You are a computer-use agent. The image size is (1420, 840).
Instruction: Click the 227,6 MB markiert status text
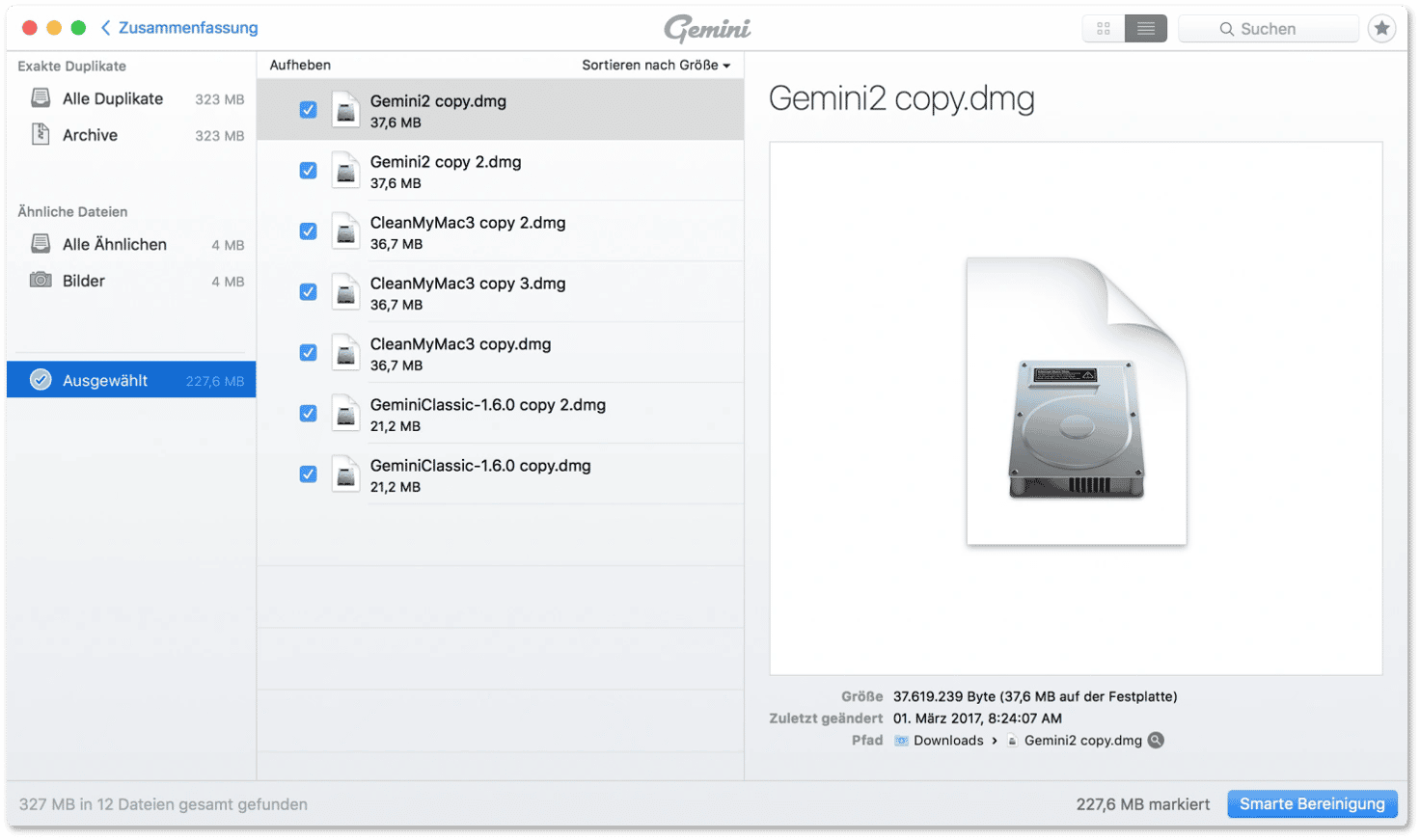pyautogui.click(x=1143, y=804)
